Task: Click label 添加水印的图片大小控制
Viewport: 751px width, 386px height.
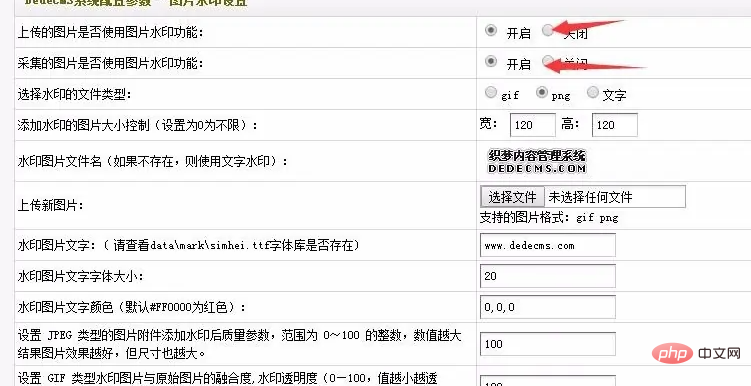Action: [138, 125]
